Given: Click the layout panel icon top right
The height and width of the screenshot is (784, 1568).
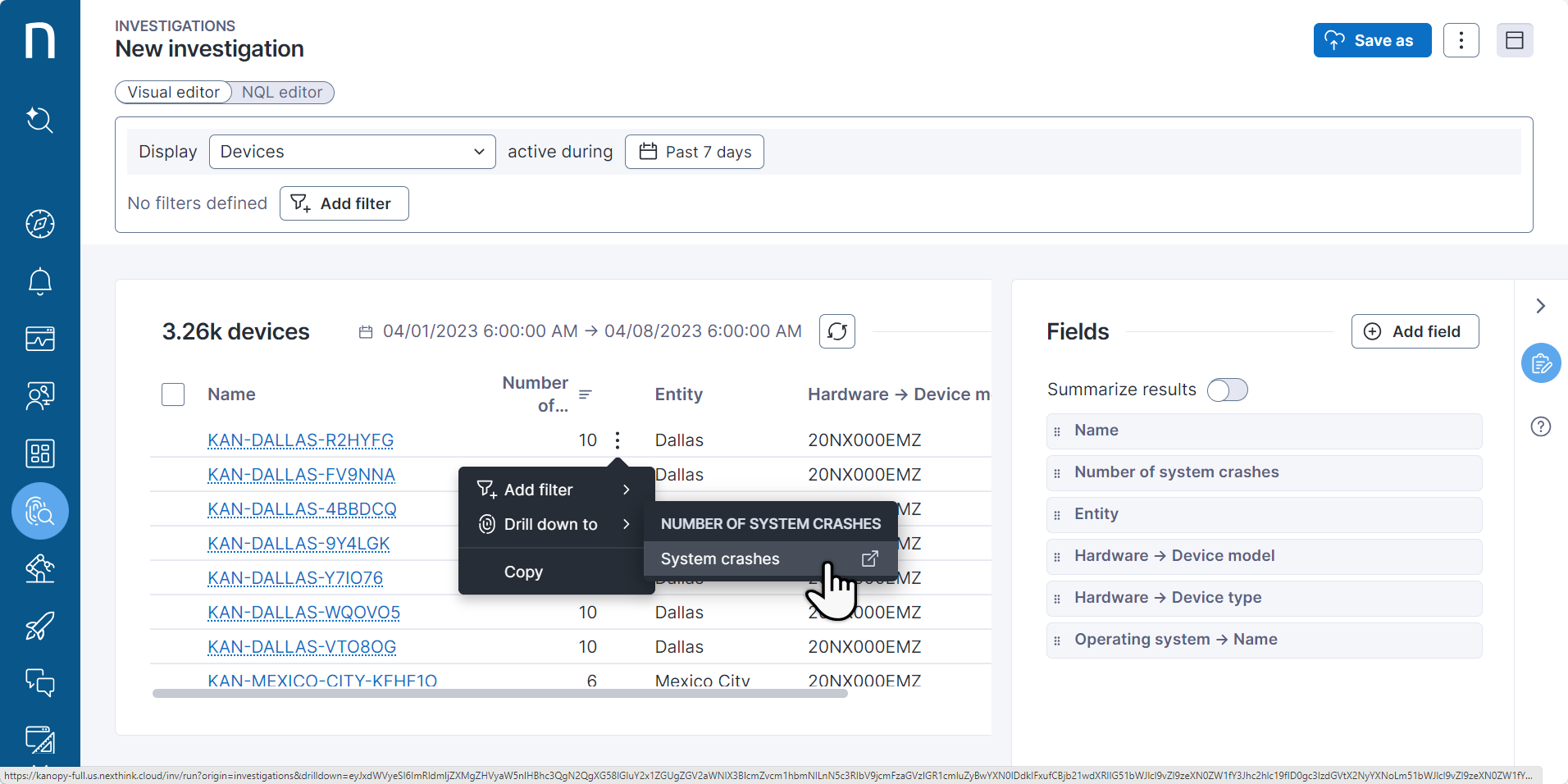Looking at the screenshot, I should click(x=1514, y=40).
